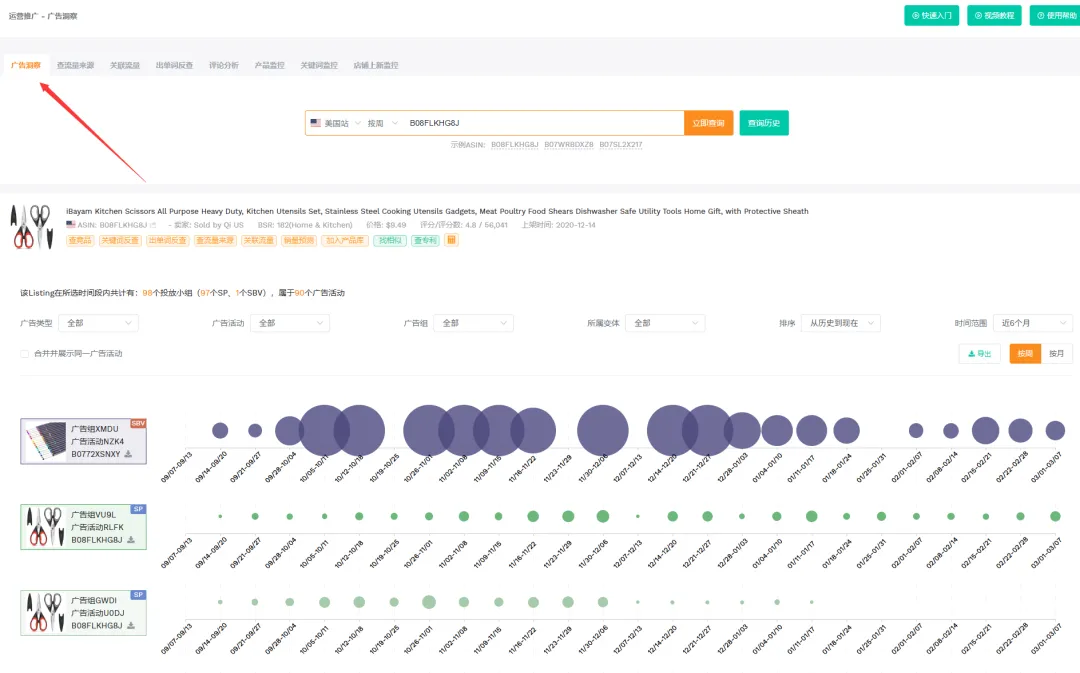The height and width of the screenshot is (673, 1080).
Task: Open the 快速入门 quick start button
Action: coord(931,15)
